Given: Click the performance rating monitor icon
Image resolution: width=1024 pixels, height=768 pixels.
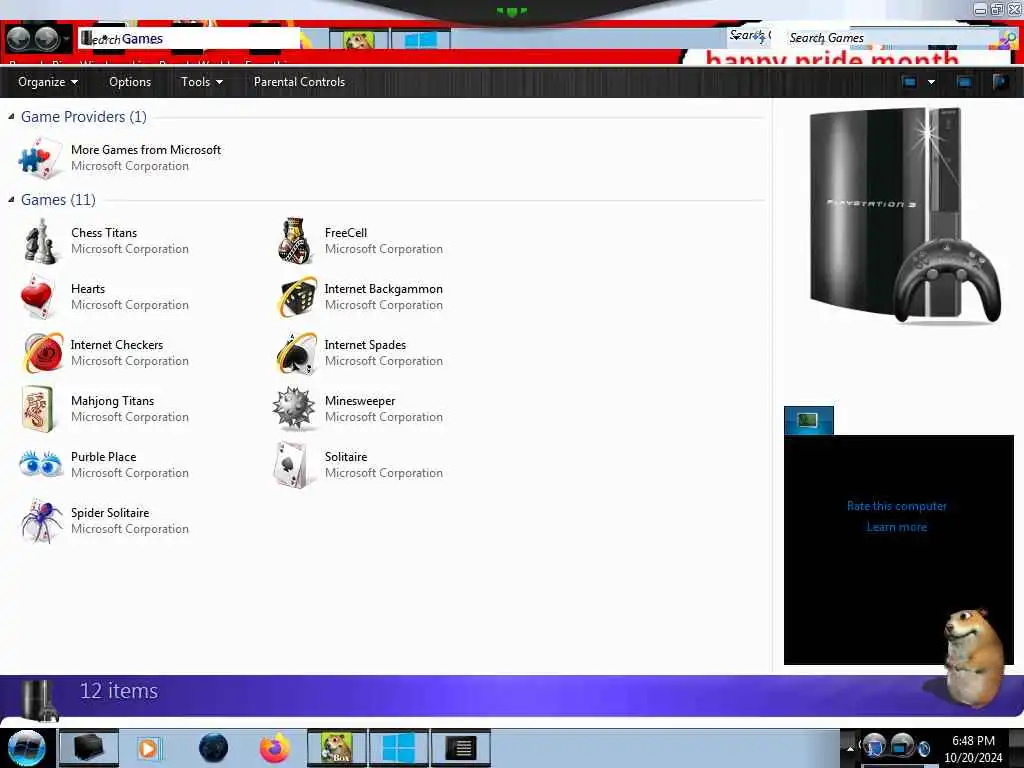Looking at the screenshot, I should tap(808, 420).
